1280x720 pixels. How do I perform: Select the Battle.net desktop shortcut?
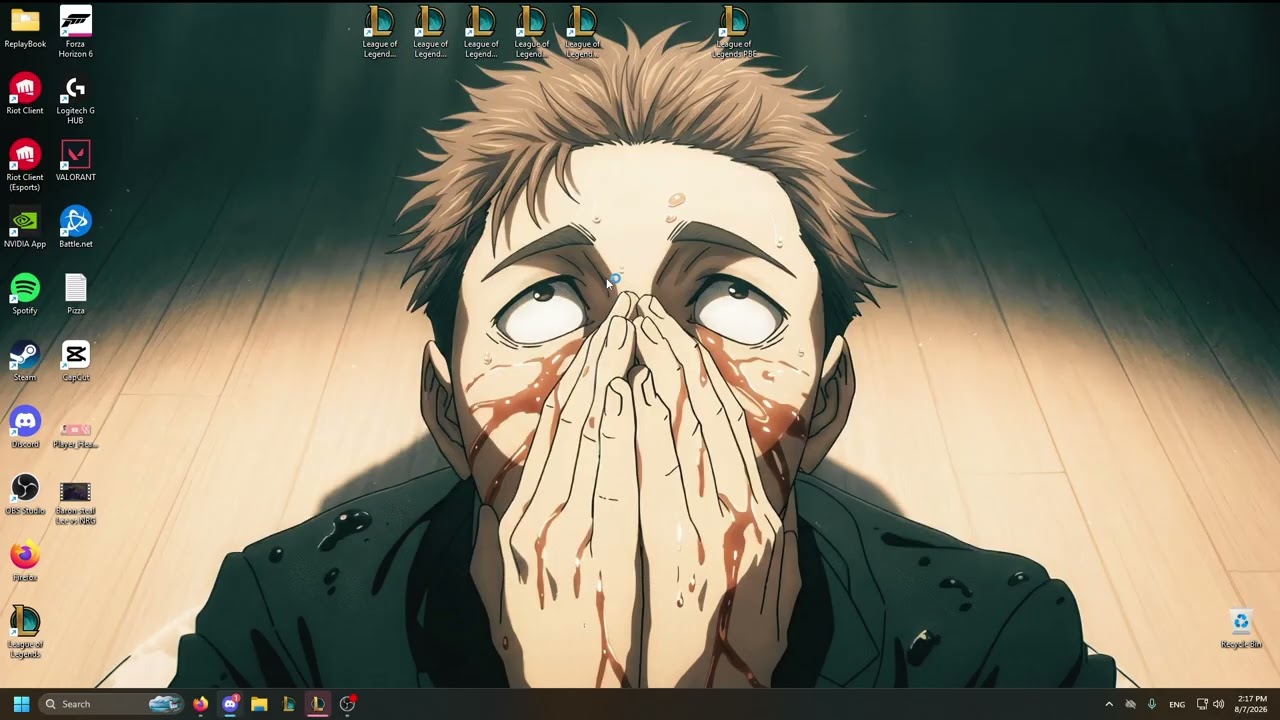click(76, 228)
